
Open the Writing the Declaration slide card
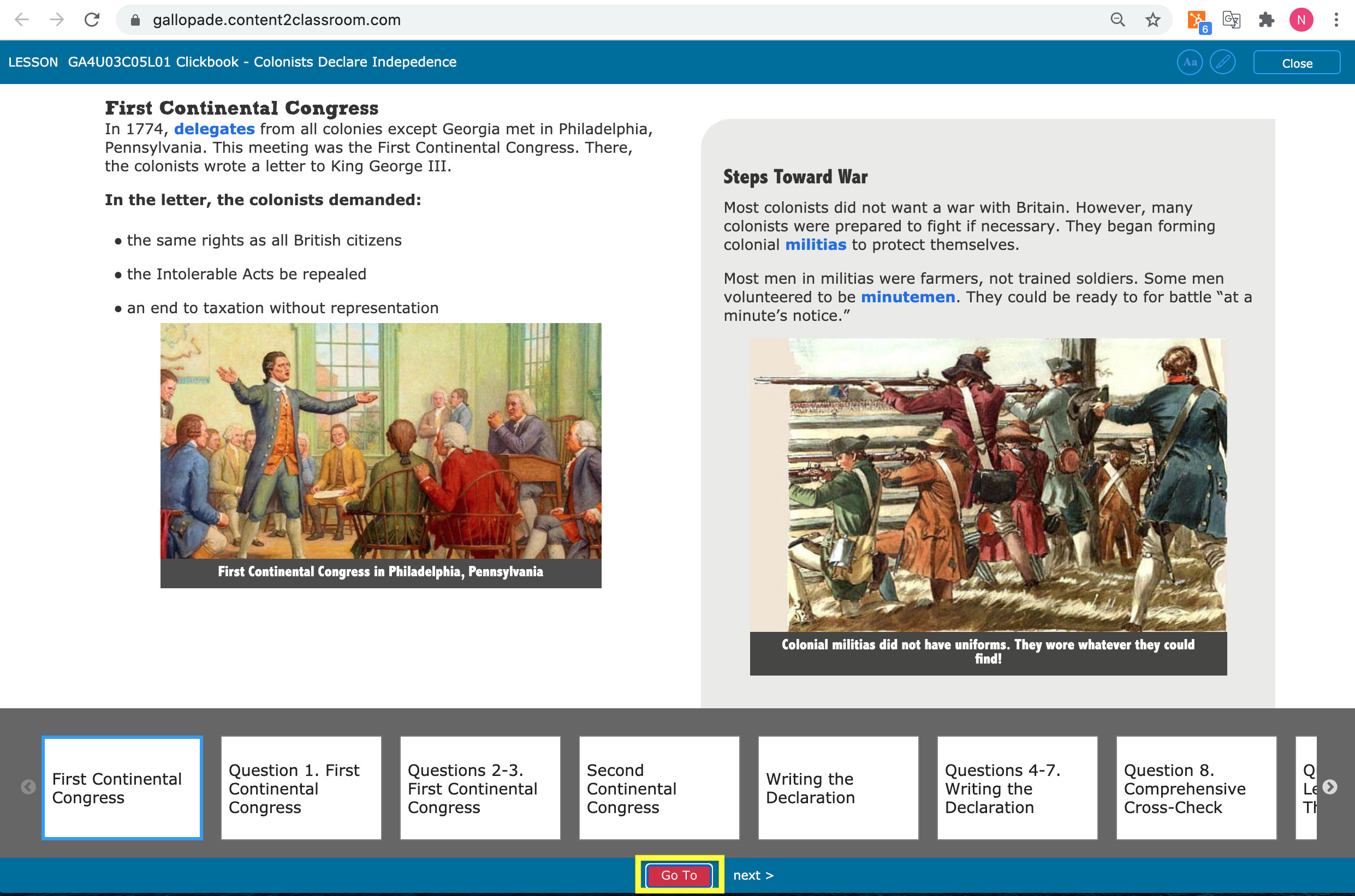coord(838,788)
